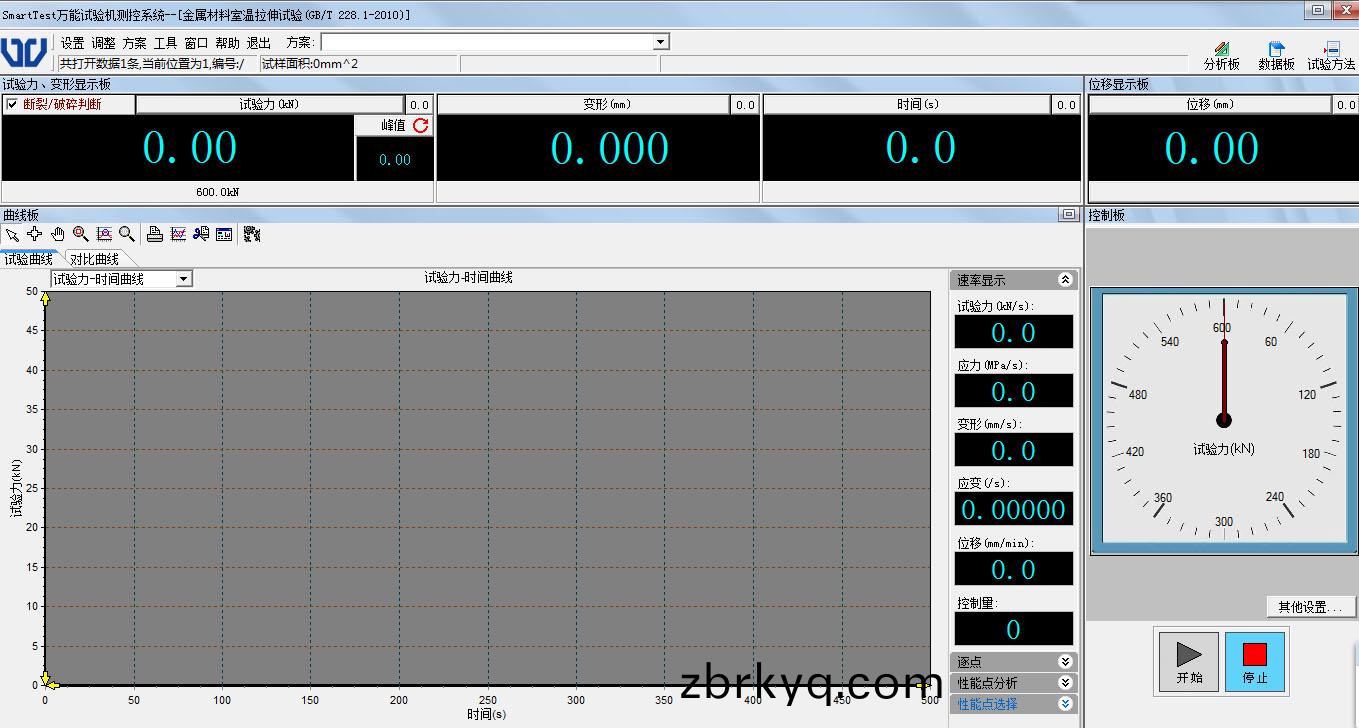Click the yellow handle at X-axis right end
This screenshot has height=728, width=1359.
coord(921,685)
